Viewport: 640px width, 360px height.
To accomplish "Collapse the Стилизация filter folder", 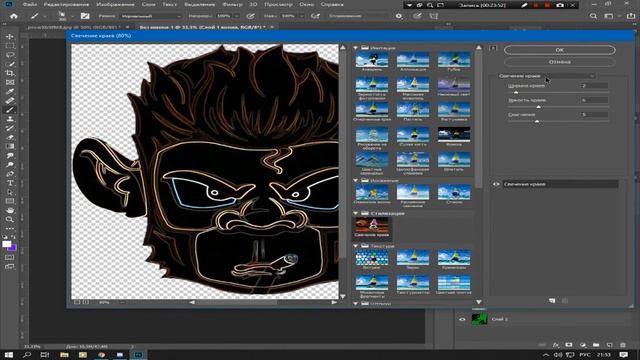I will pos(356,213).
